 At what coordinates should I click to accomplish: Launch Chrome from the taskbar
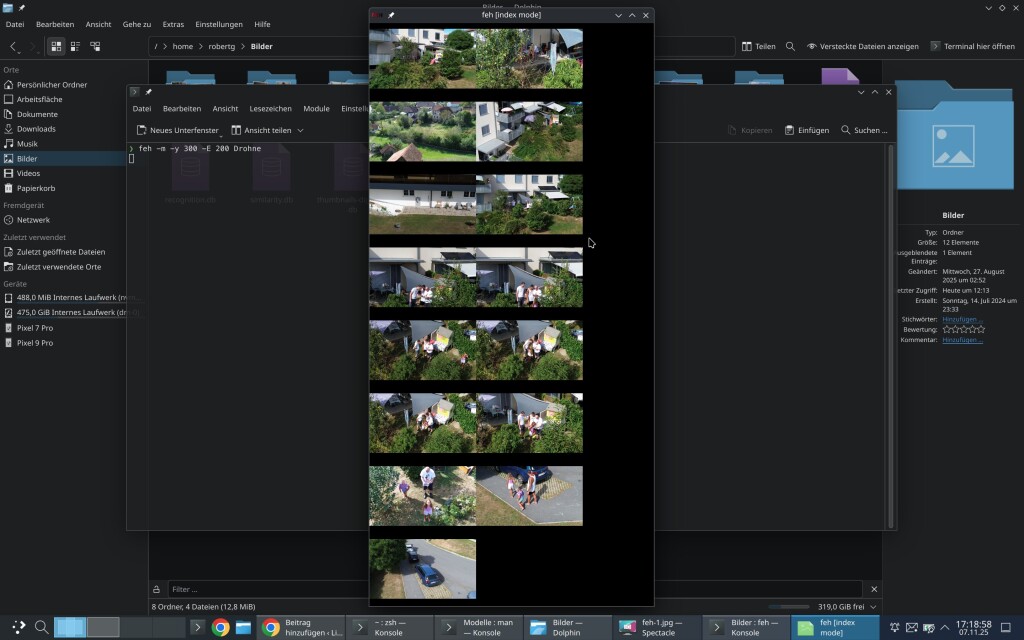[x=221, y=627]
